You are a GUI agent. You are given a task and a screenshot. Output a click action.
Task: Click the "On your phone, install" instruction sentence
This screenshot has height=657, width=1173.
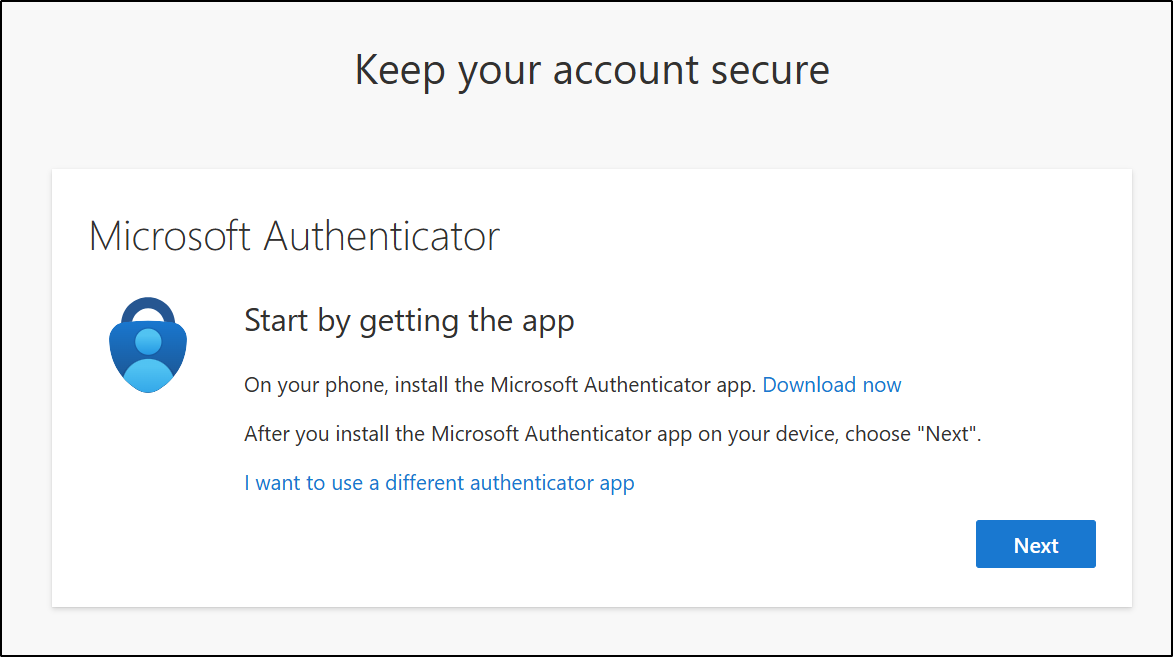500,385
